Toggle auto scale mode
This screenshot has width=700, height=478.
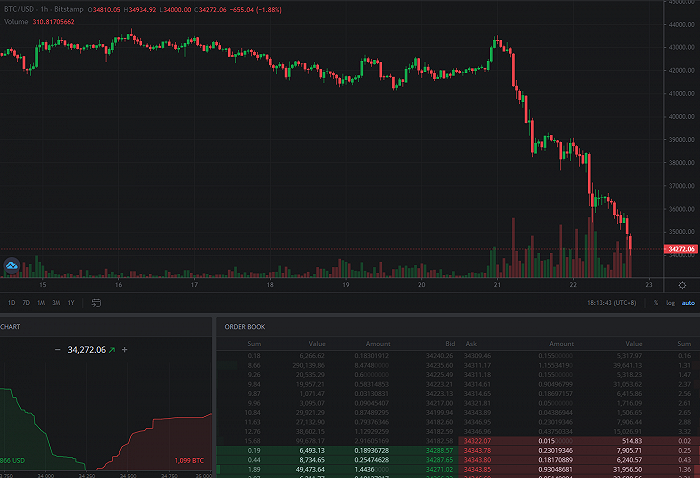click(688, 303)
